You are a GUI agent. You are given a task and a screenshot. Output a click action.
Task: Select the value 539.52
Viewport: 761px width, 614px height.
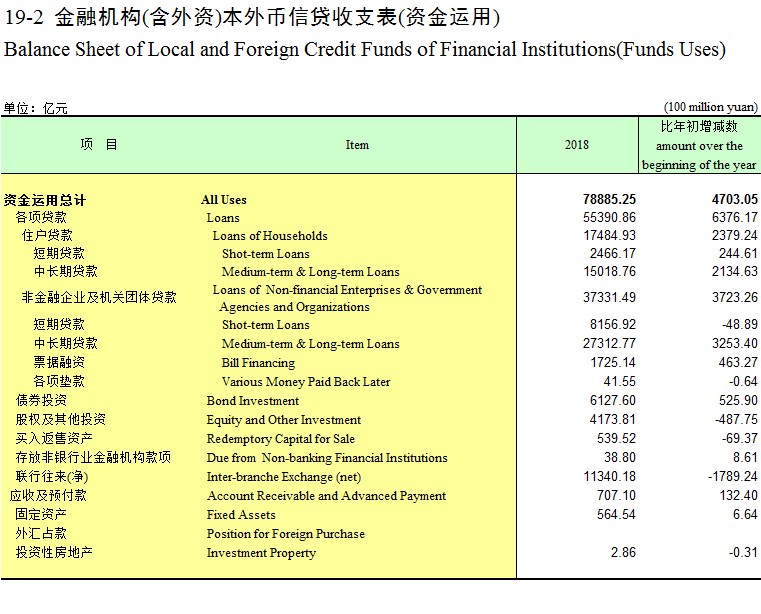616,438
